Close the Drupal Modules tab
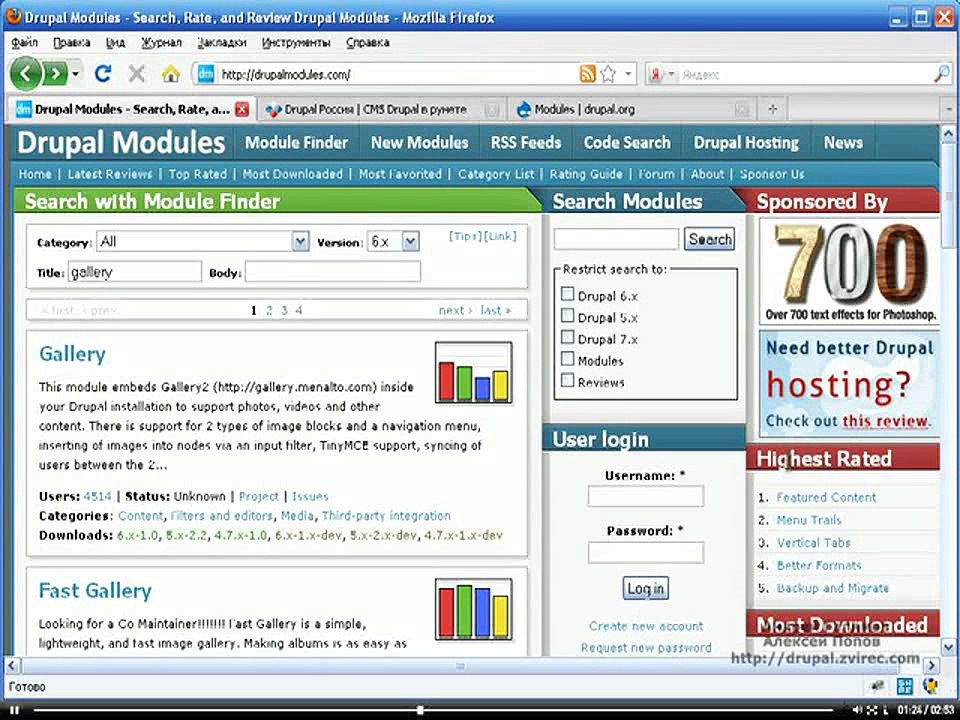The image size is (960, 720). click(x=242, y=110)
